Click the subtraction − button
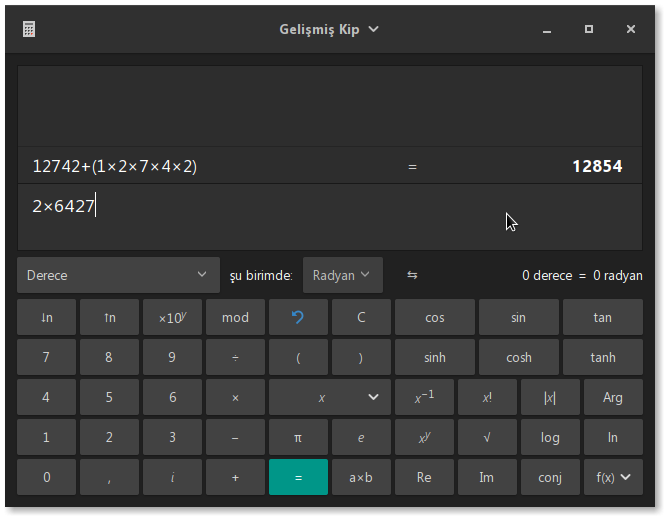The width and height of the screenshot is (664, 516). click(x=235, y=437)
